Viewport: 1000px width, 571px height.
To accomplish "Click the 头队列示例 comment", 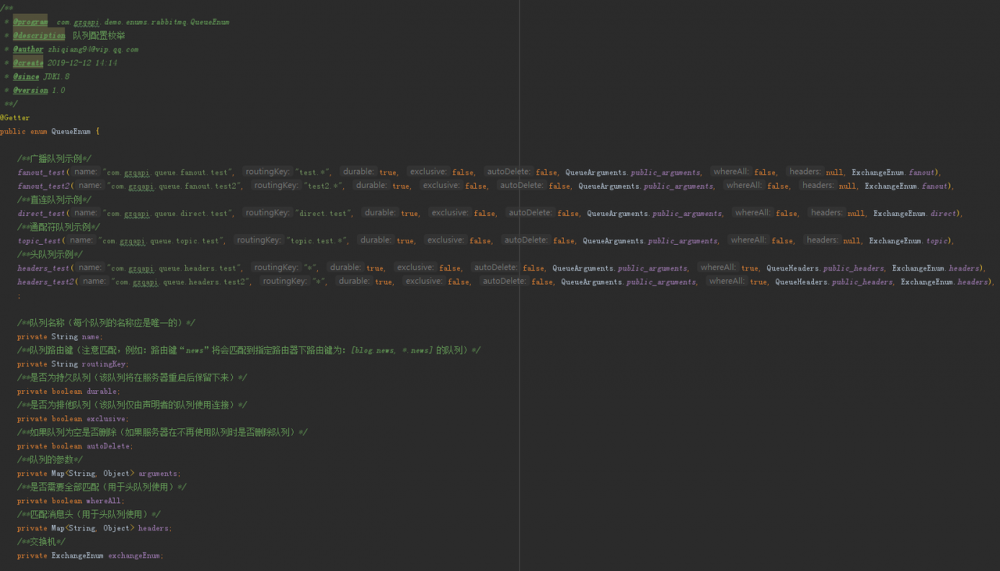I will coord(50,255).
